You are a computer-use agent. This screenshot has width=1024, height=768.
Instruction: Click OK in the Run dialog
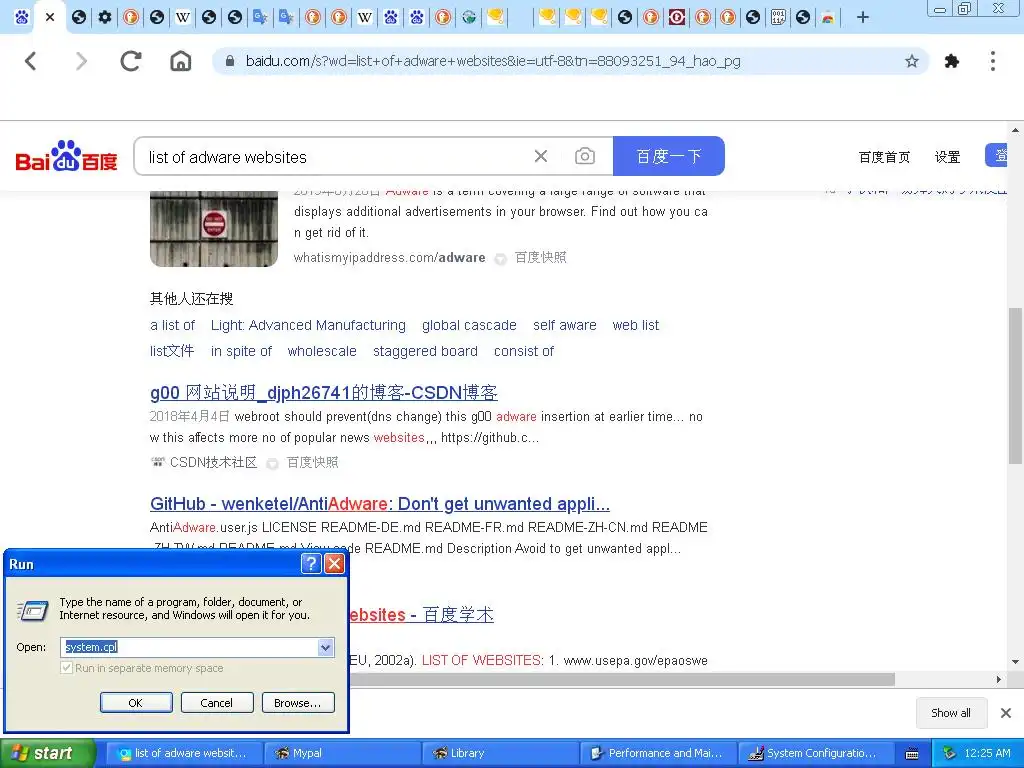(x=136, y=703)
